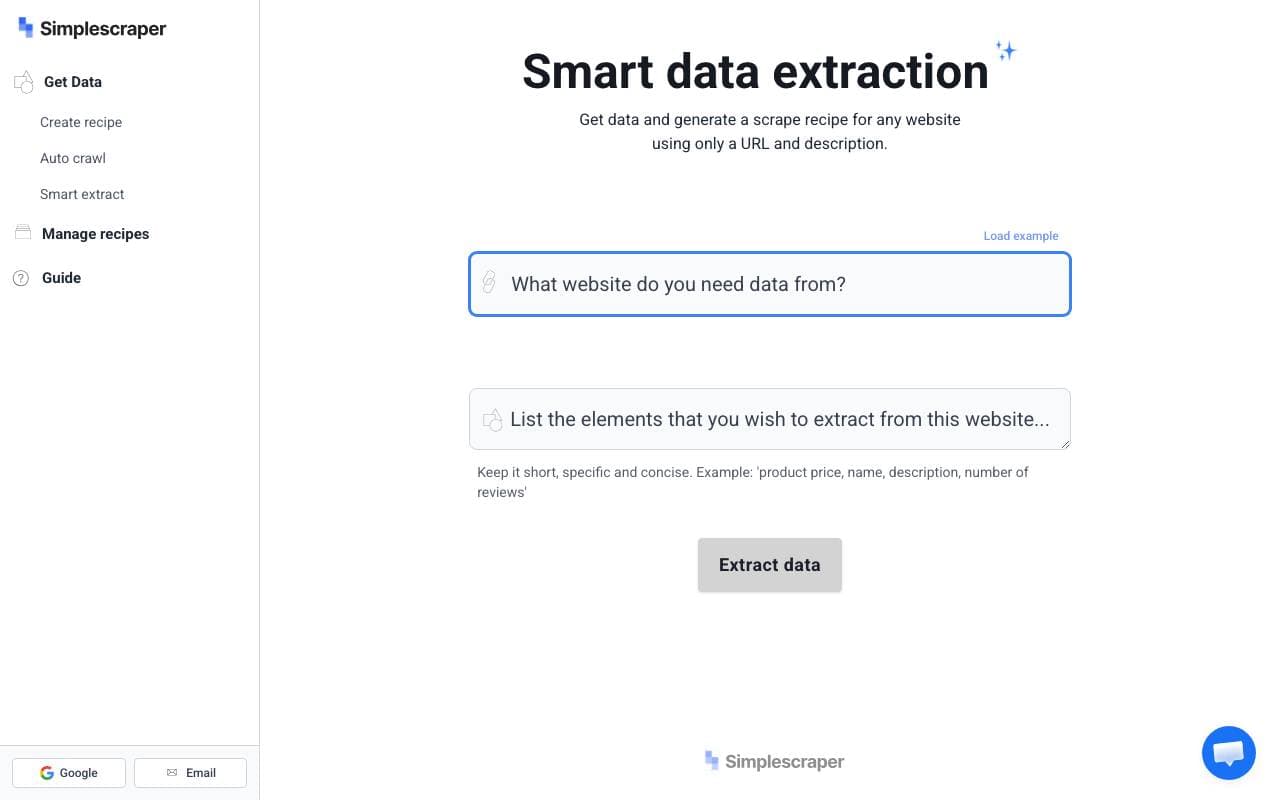Click the Get Data pointer icon
Viewport: 1280px width, 800px height.
[x=24, y=82]
